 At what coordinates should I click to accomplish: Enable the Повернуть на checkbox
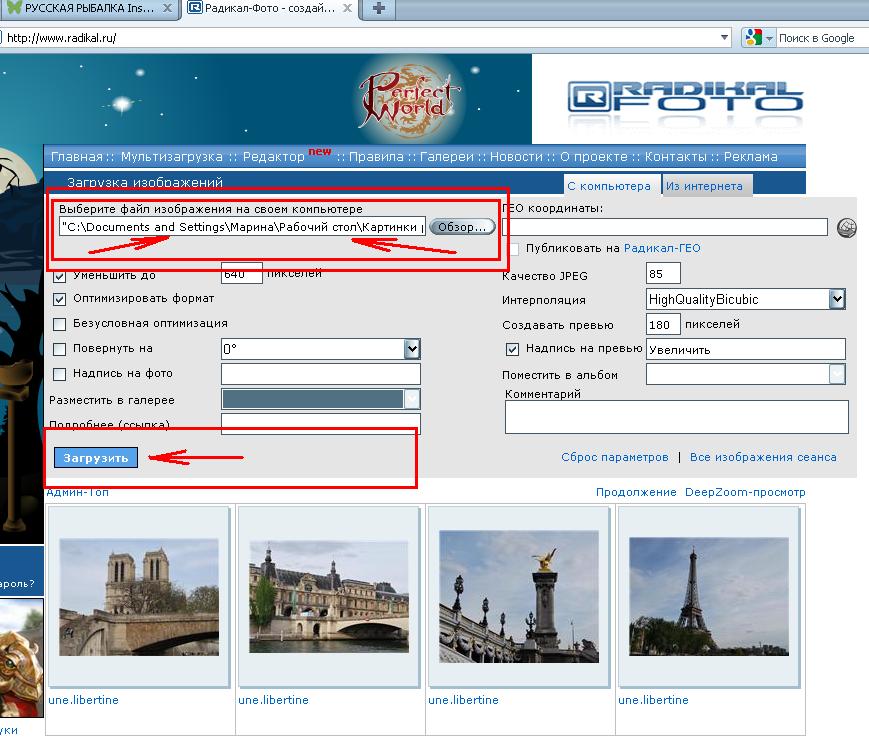[59, 349]
